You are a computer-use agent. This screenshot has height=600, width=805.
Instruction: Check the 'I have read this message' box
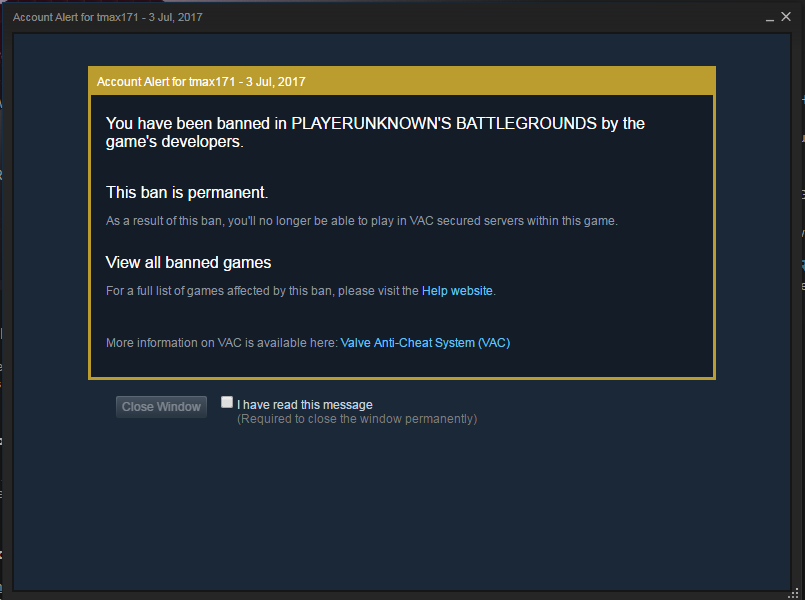click(227, 402)
